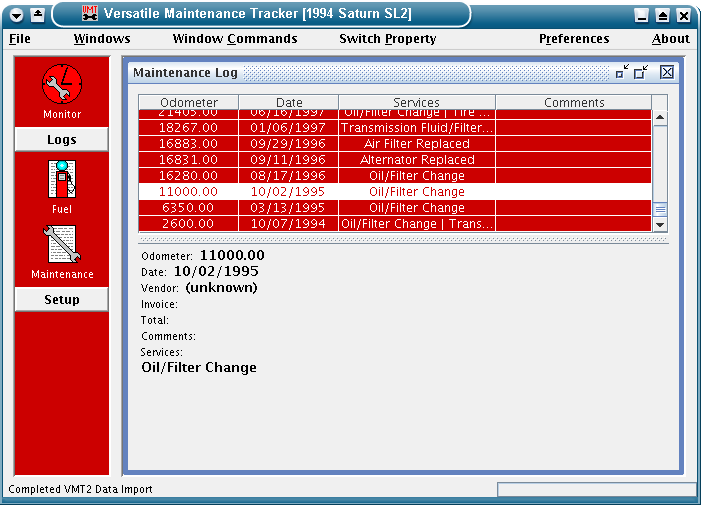Click the shrink icon on Maintenance Log panel
Image resolution: width=701 pixels, height=505 pixels.
pyautogui.click(x=622, y=72)
